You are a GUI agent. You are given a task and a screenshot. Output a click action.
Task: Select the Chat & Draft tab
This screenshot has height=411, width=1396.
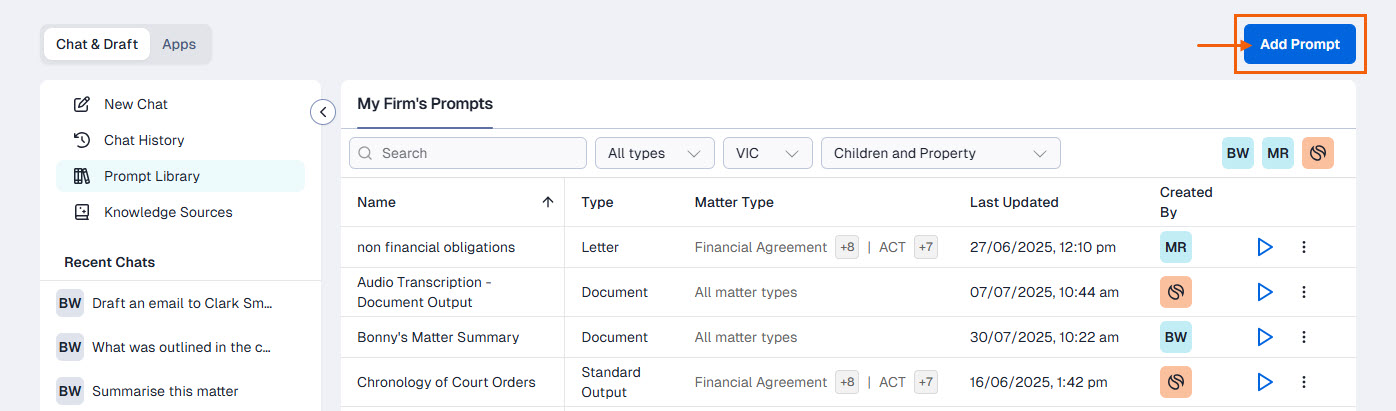click(x=97, y=44)
